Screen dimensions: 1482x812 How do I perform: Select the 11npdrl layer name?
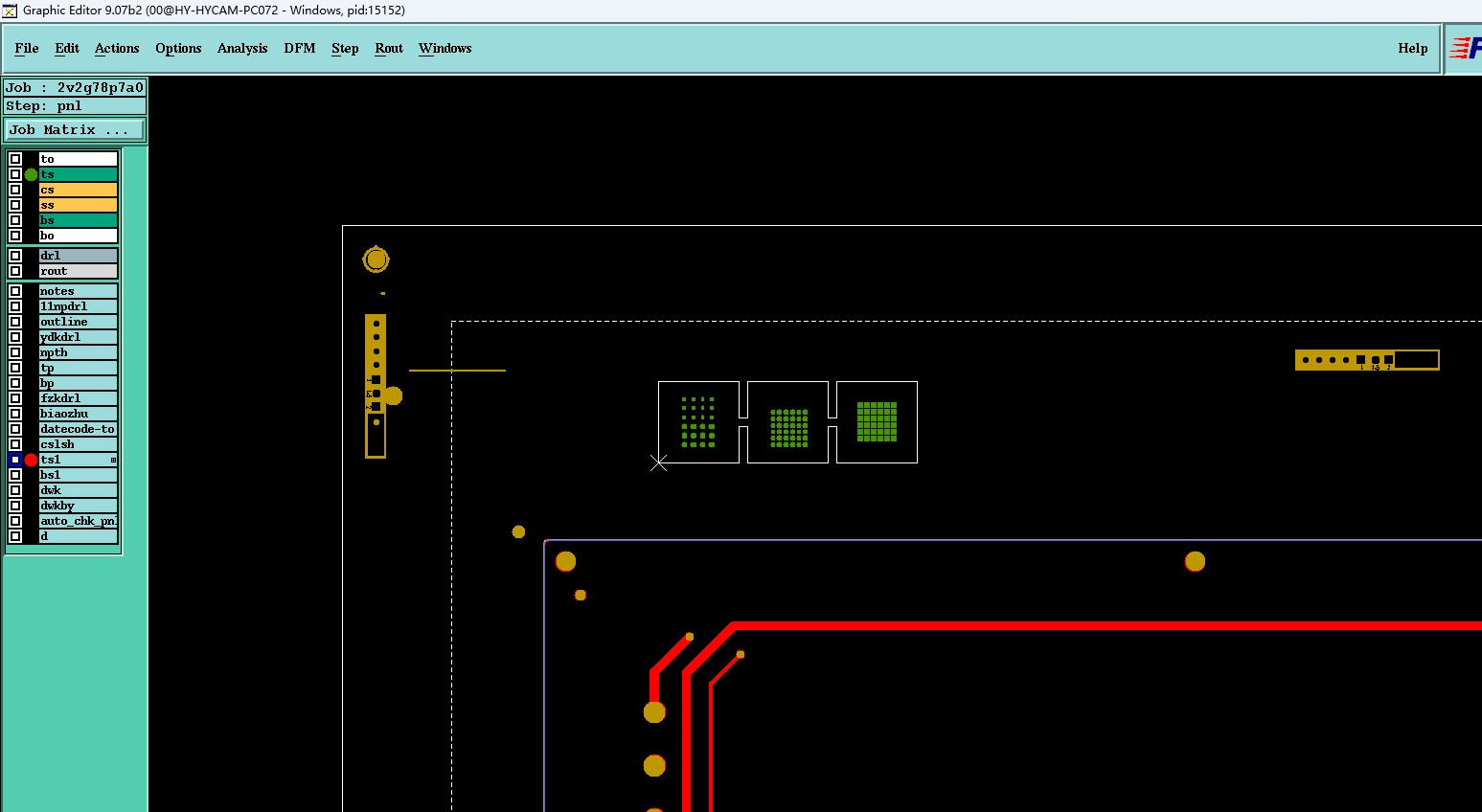(78, 306)
